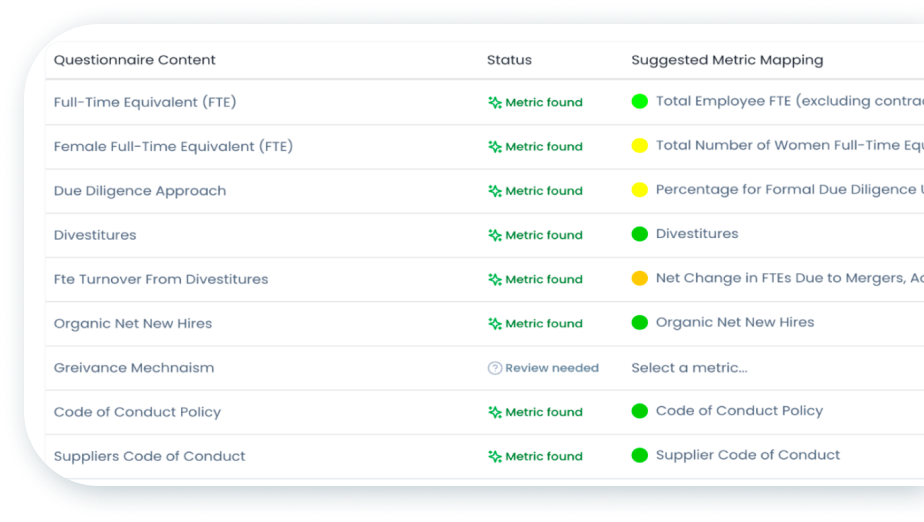Select Greivance Mechnaism questionnaire item
This screenshot has width=924, height=522.
click(x=134, y=368)
